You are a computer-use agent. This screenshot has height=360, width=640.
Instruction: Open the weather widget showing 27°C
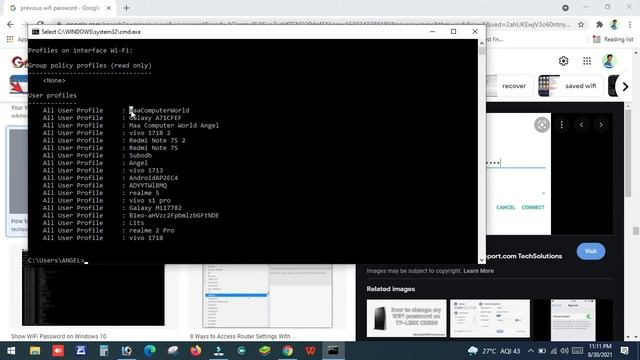click(x=494, y=351)
